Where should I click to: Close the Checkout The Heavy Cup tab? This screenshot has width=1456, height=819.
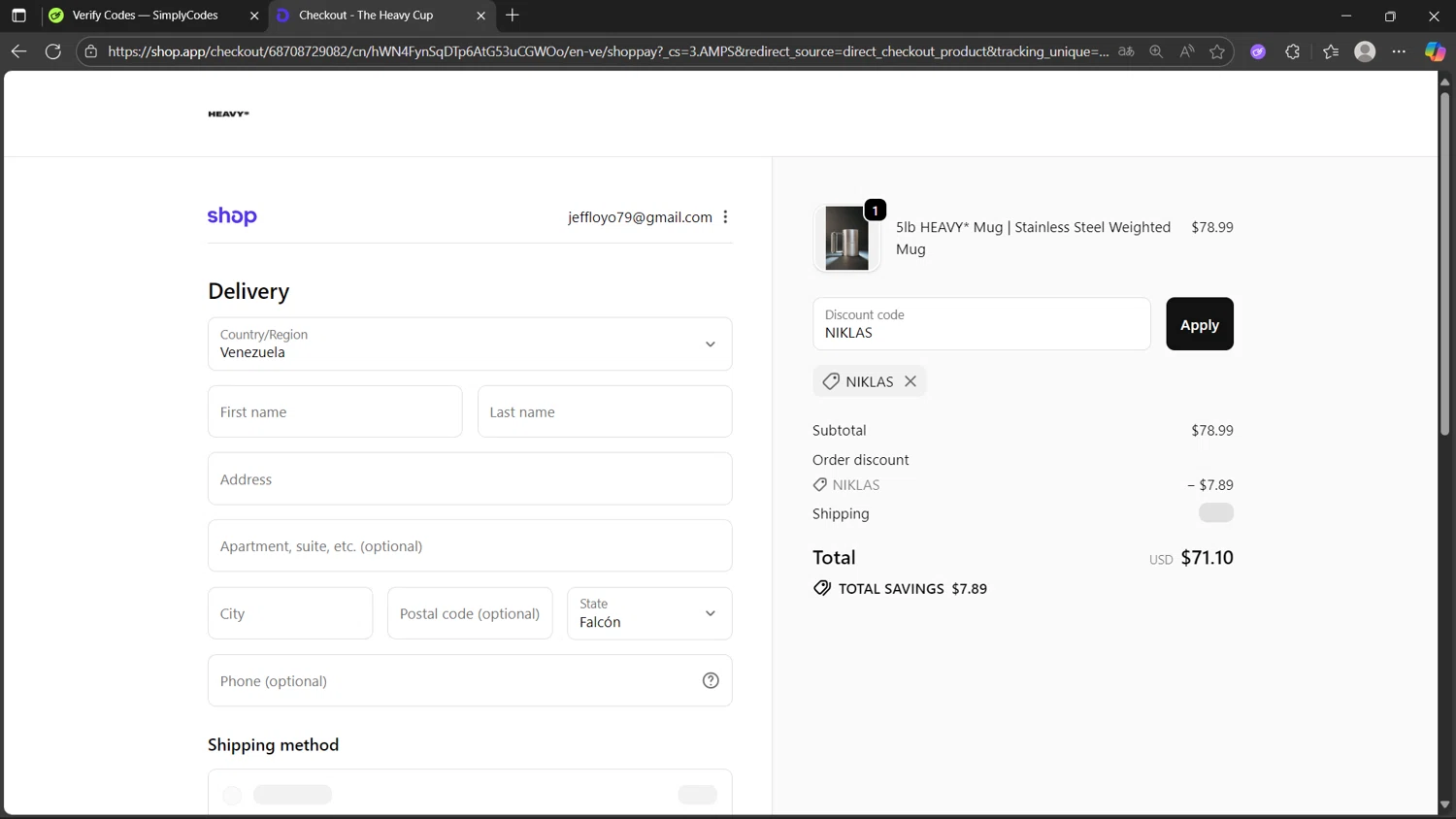[480, 16]
